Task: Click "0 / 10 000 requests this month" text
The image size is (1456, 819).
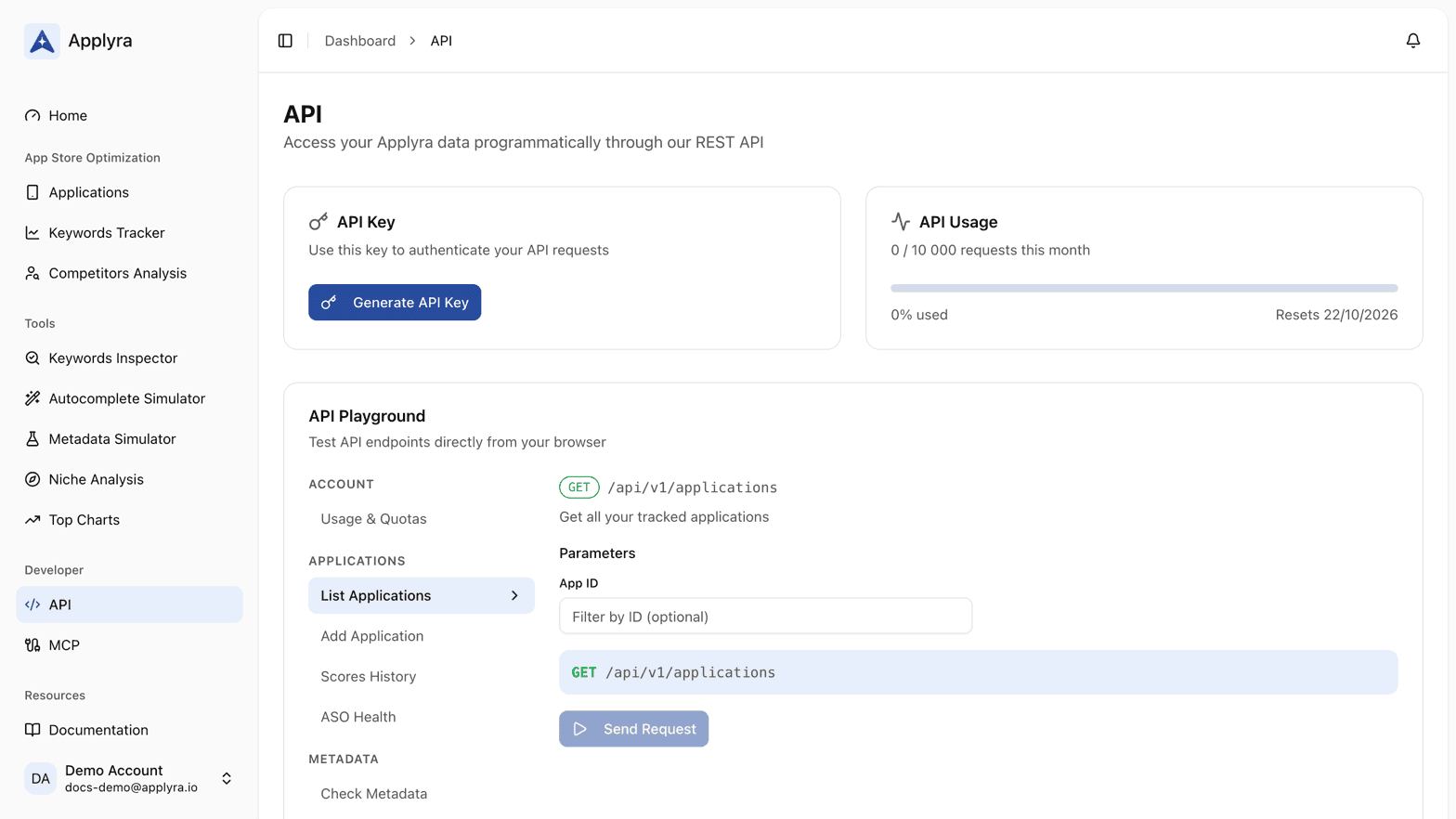Action: pos(990,250)
